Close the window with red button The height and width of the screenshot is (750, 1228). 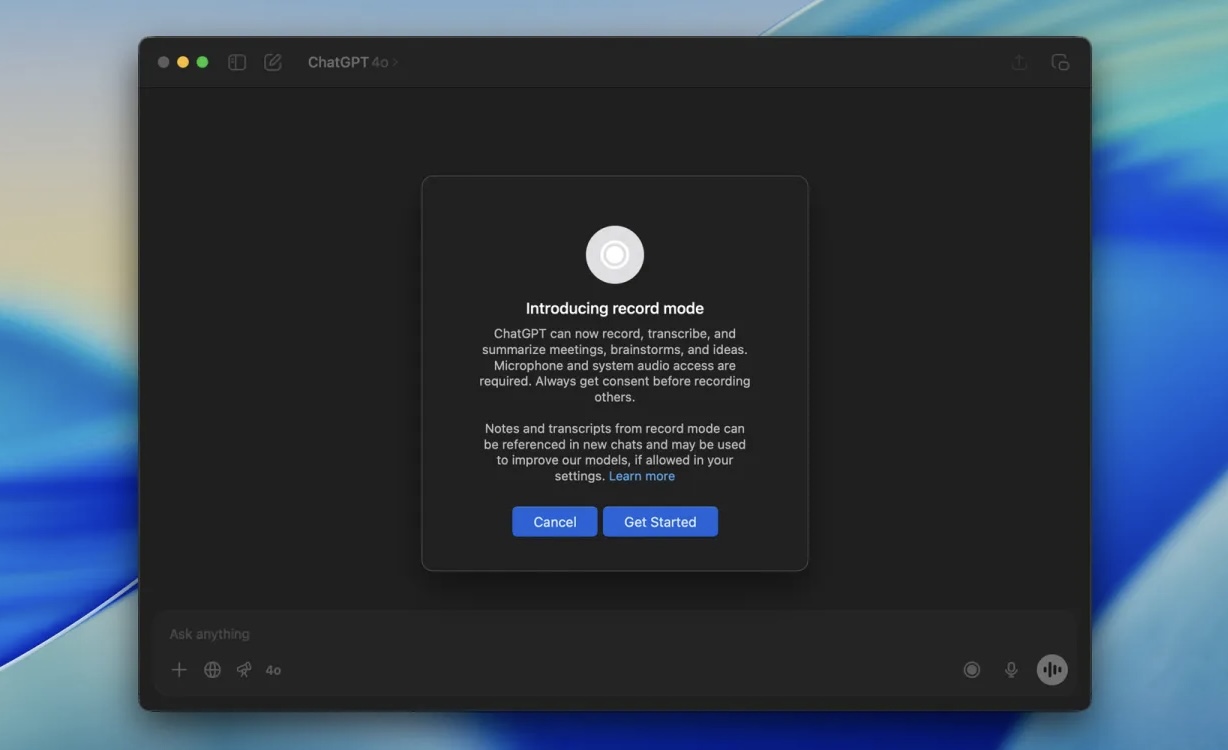[x=164, y=62]
